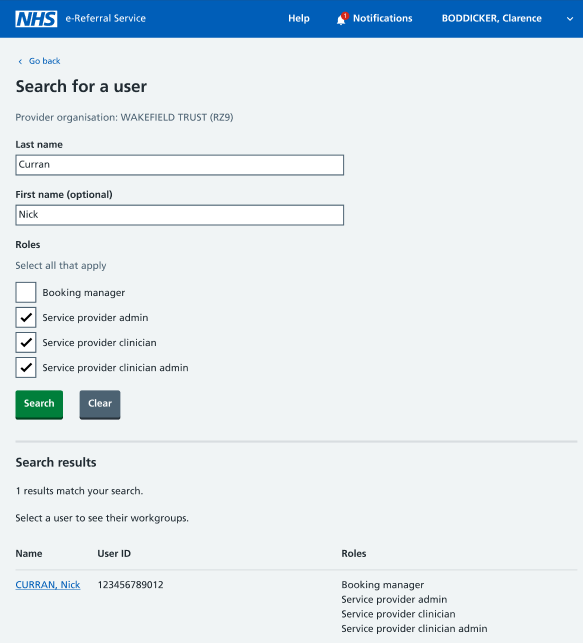The height and width of the screenshot is (643, 583).
Task: Click the Go back chevron icon
Action: (x=20, y=62)
